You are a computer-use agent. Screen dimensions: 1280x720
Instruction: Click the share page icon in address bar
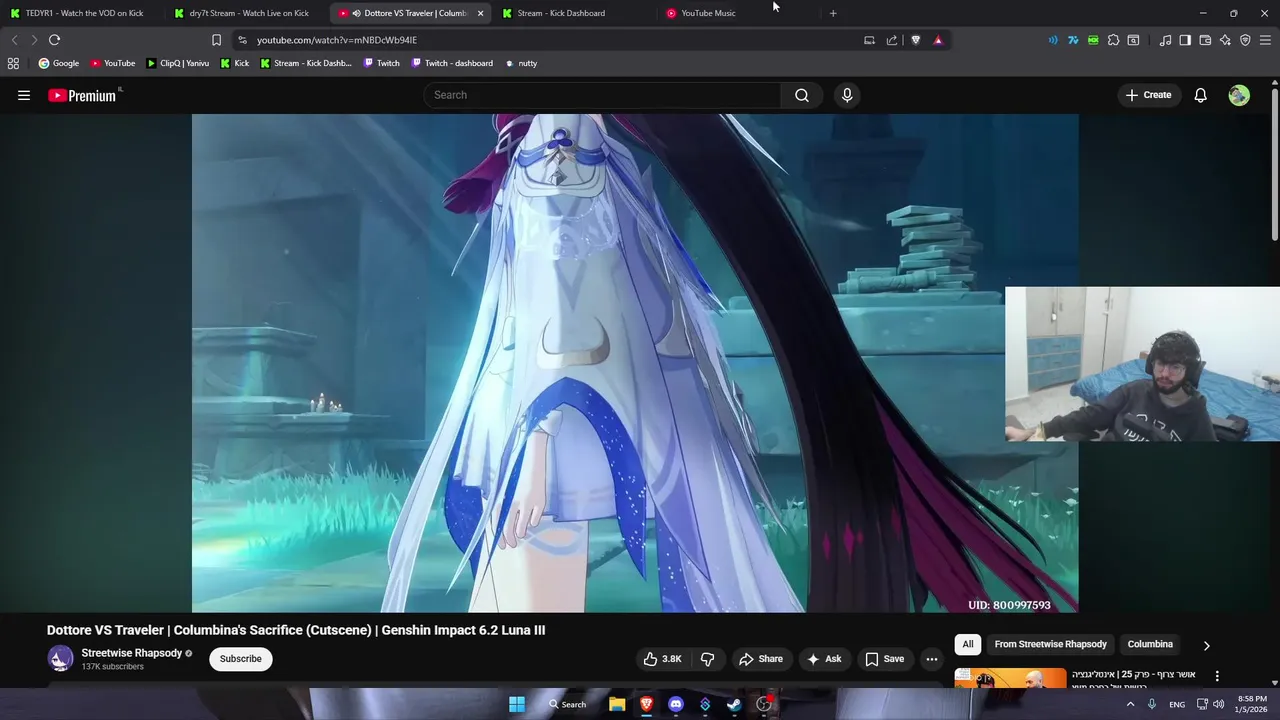892,40
